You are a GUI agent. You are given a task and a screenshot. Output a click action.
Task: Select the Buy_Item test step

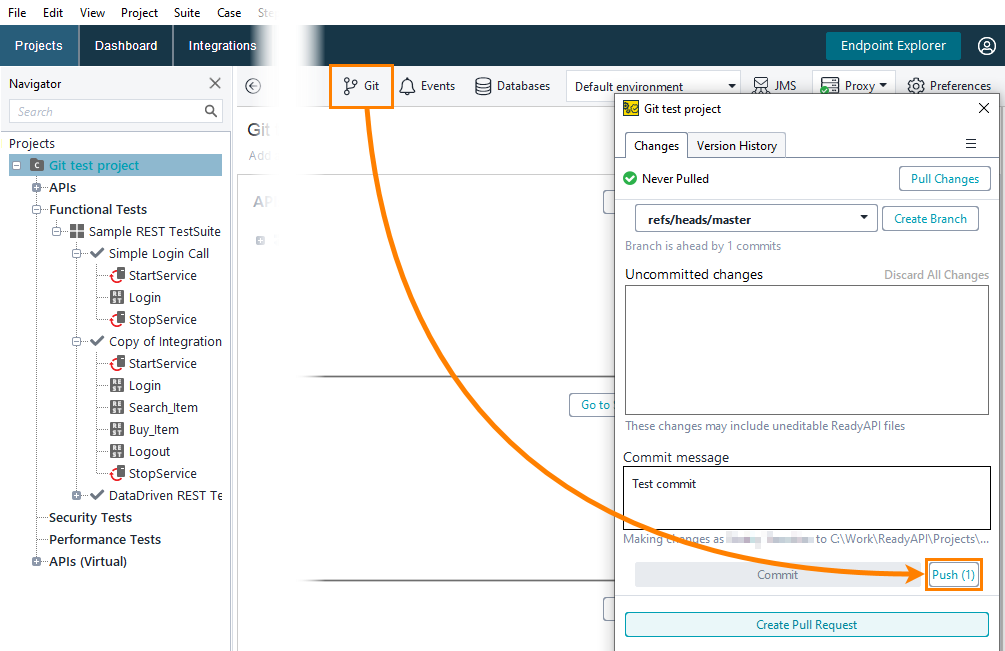(x=155, y=429)
